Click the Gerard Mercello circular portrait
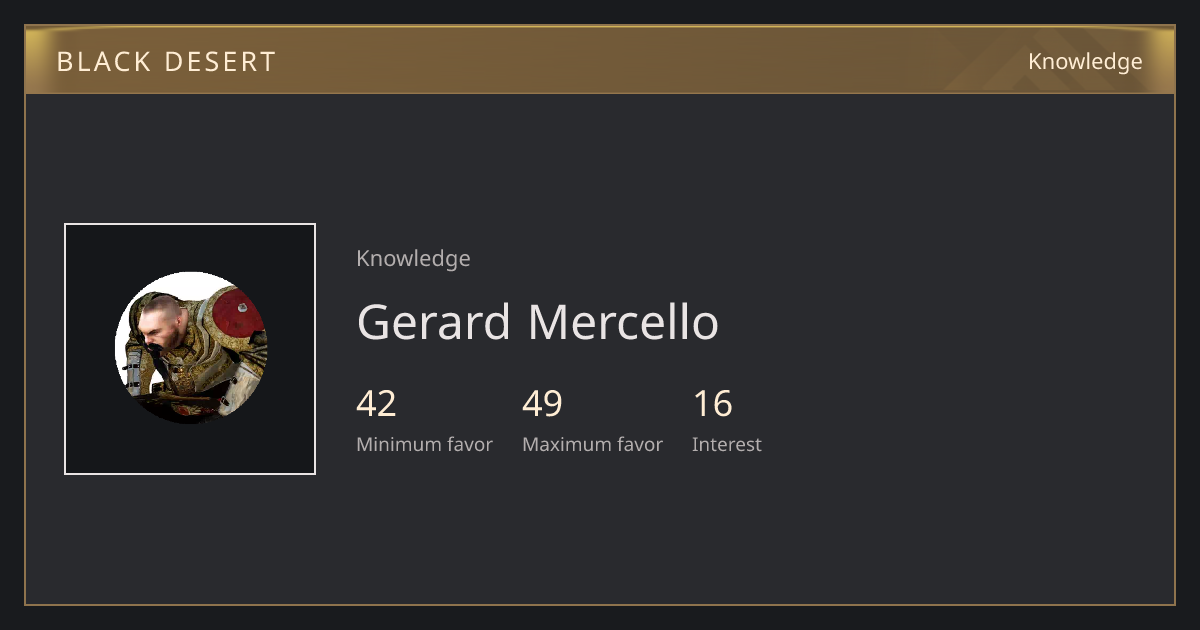Viewport: 1200px width, 630px height. [x=190, y=348]
